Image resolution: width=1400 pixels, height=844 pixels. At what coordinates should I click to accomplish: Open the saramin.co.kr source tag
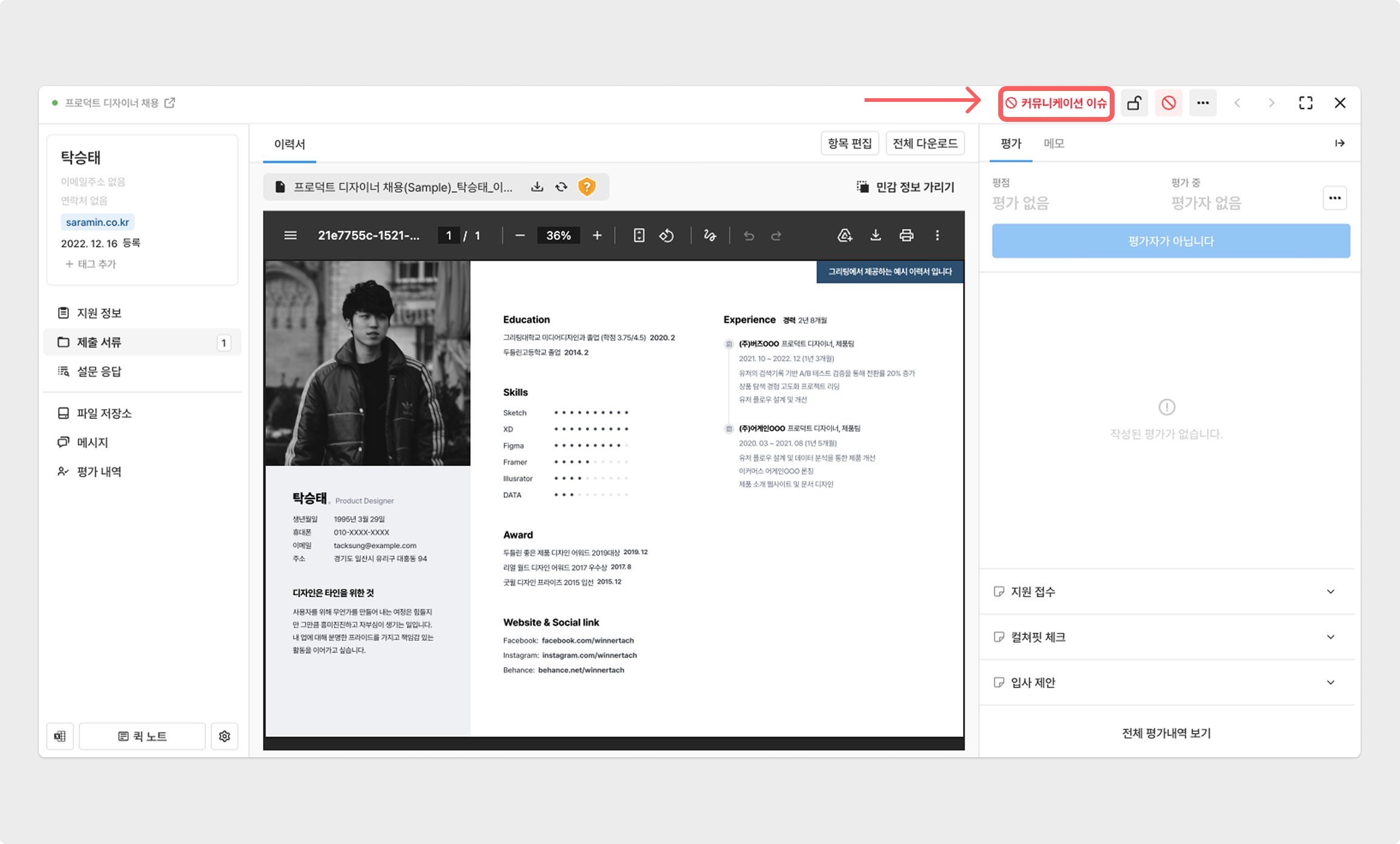point(98,222)
